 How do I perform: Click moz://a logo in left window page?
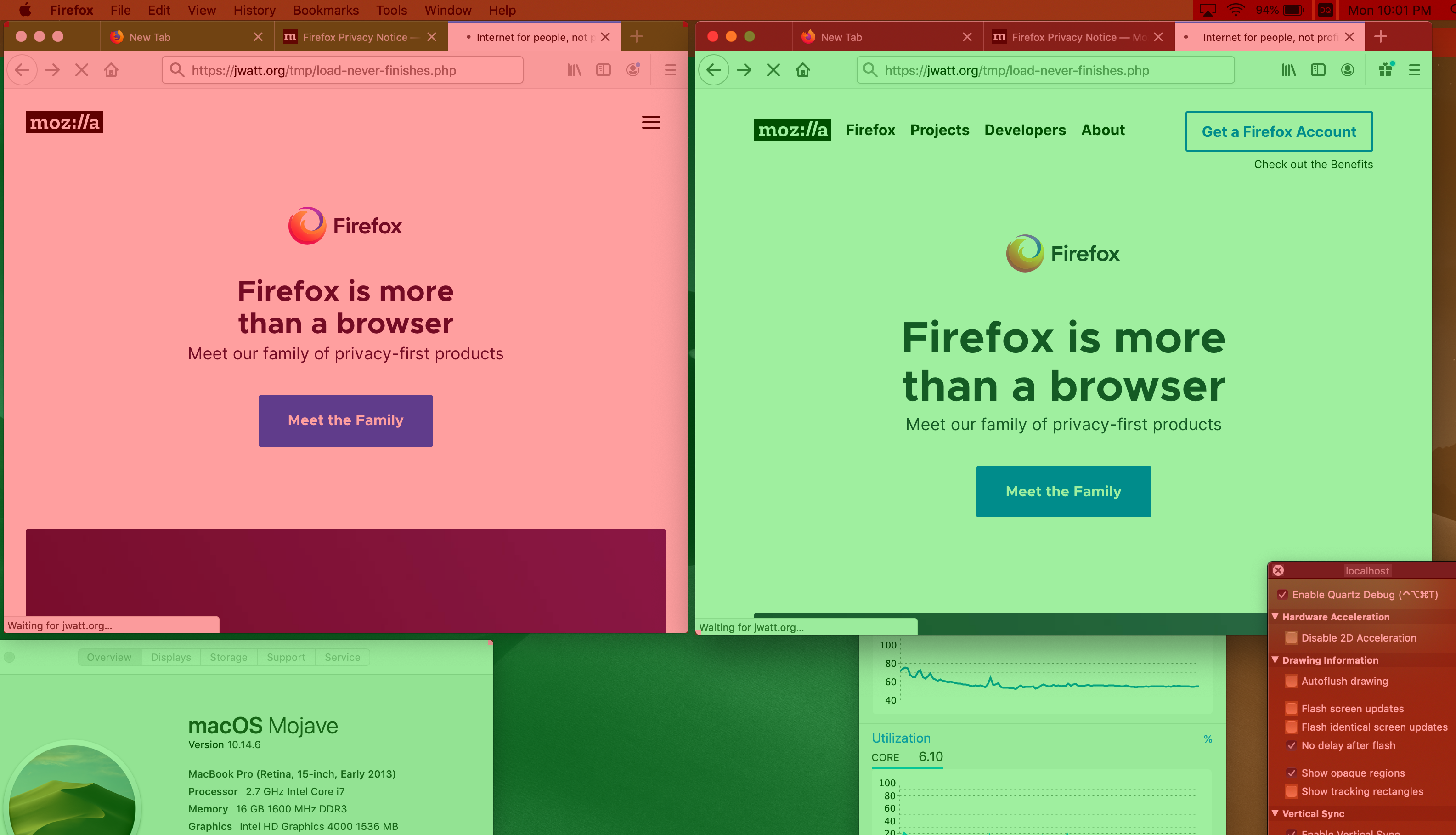tap(64, 122)
